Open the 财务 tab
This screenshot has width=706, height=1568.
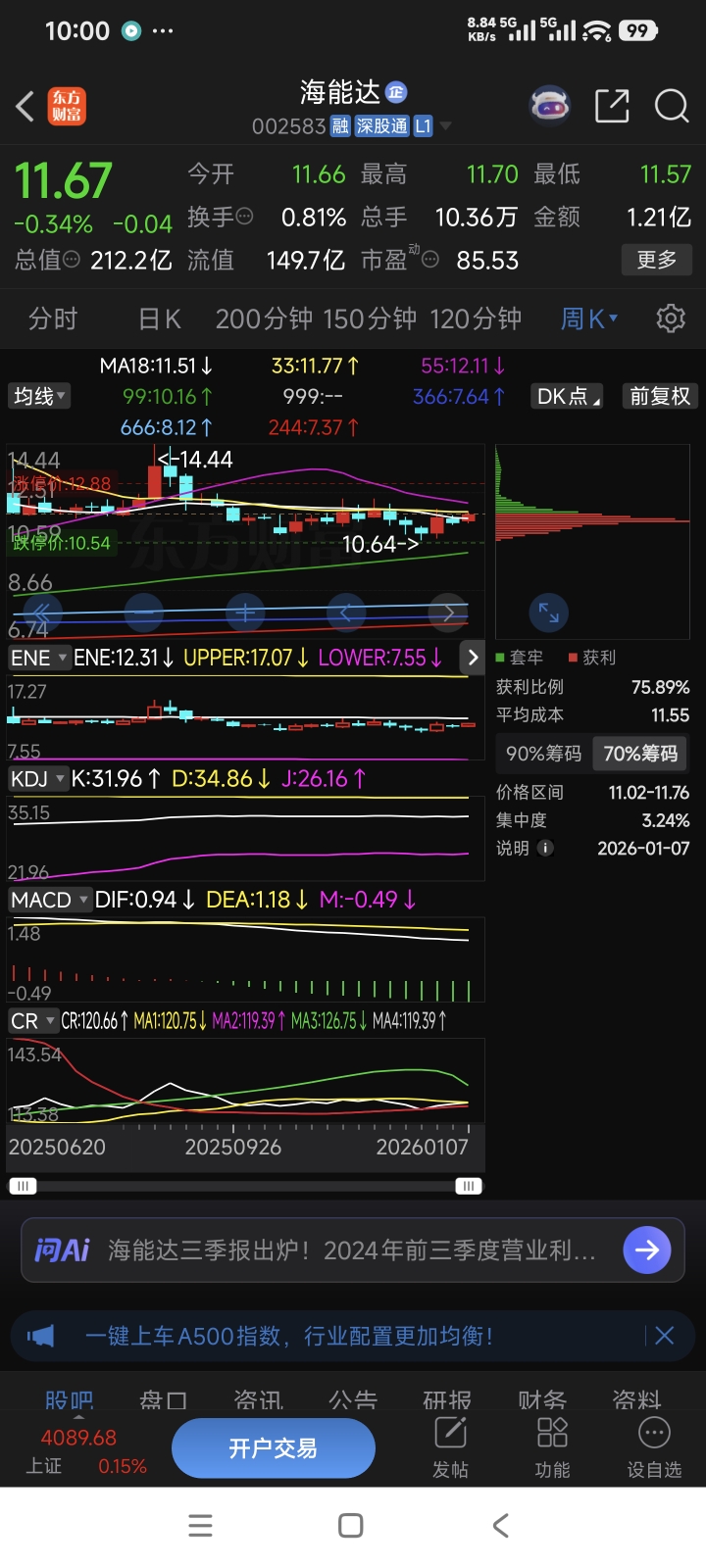[x=542, y=1398]
